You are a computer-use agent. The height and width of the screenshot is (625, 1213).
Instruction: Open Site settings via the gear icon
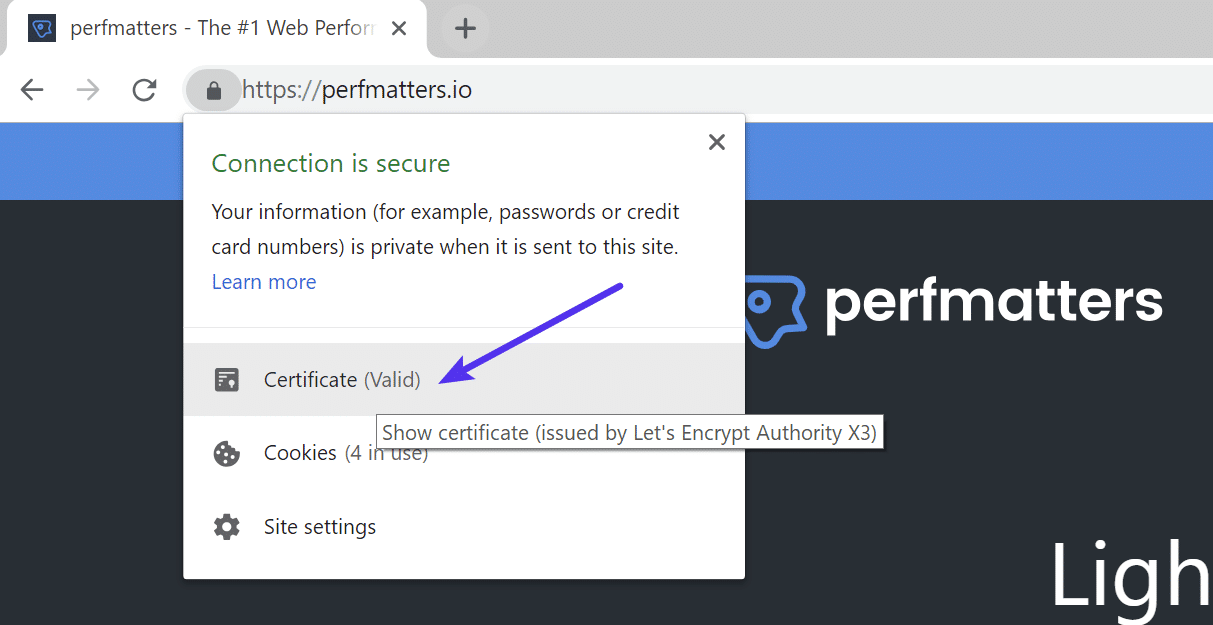[x=227, y=526]
